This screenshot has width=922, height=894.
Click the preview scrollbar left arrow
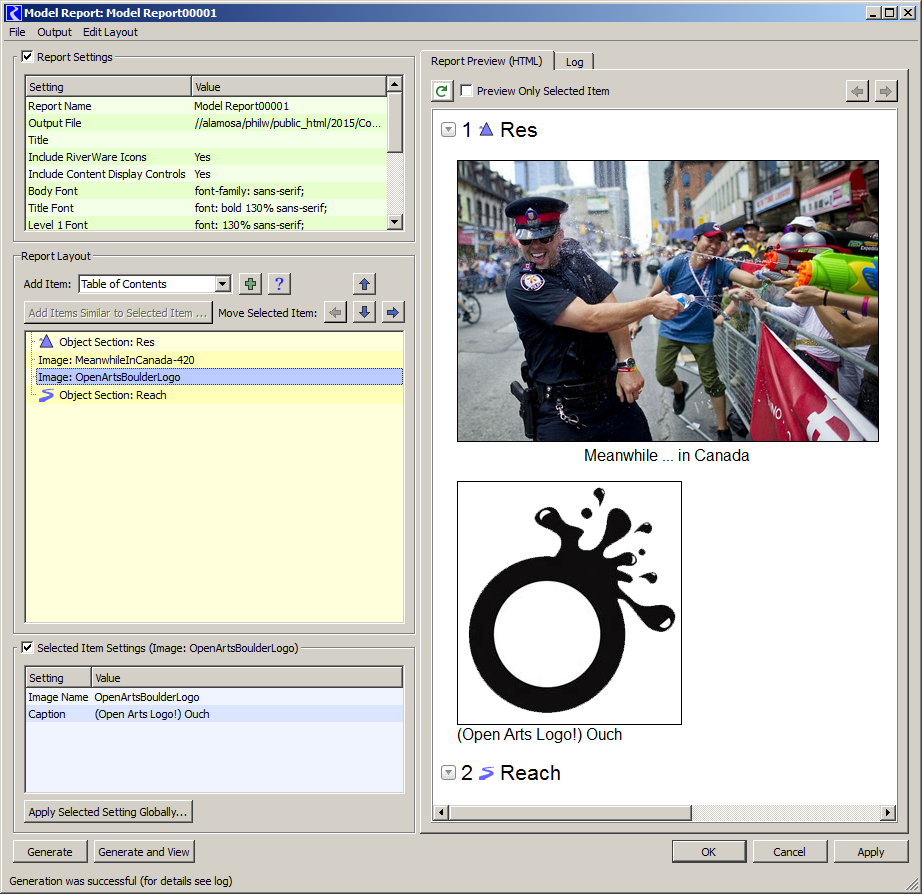point(441,813)
